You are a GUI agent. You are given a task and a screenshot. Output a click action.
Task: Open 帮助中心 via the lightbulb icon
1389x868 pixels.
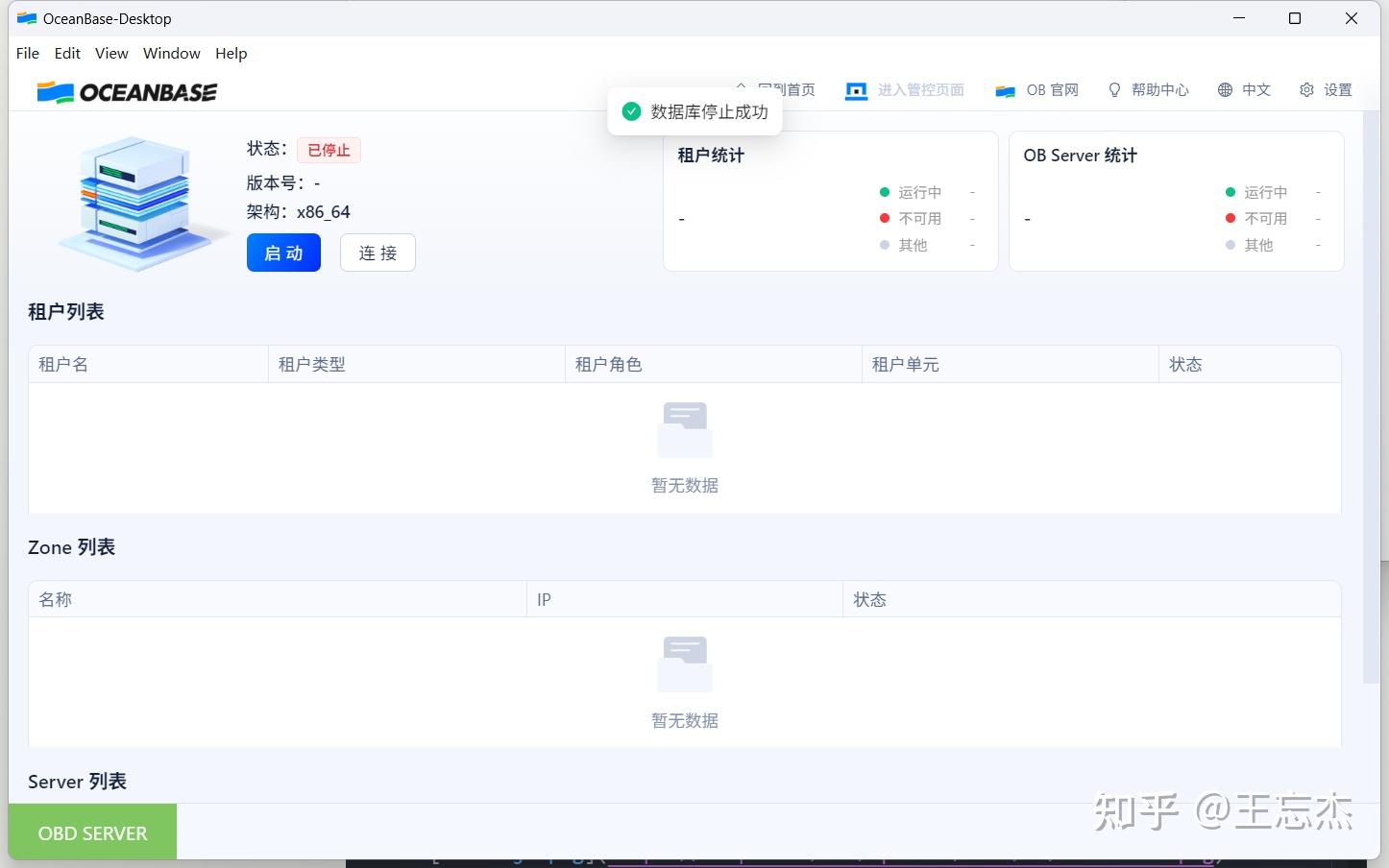(1113, 89)
